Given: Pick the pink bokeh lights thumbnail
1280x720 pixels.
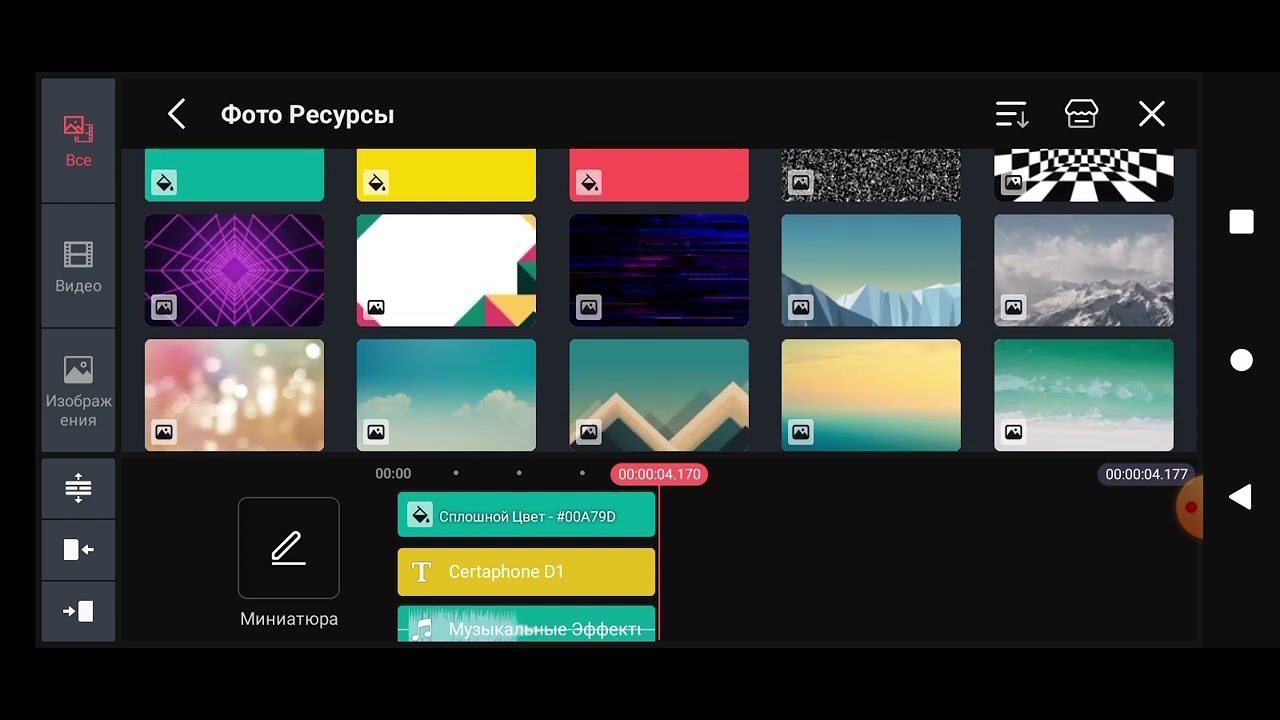Looking at the screenshot, I should [x=234, y=395].
